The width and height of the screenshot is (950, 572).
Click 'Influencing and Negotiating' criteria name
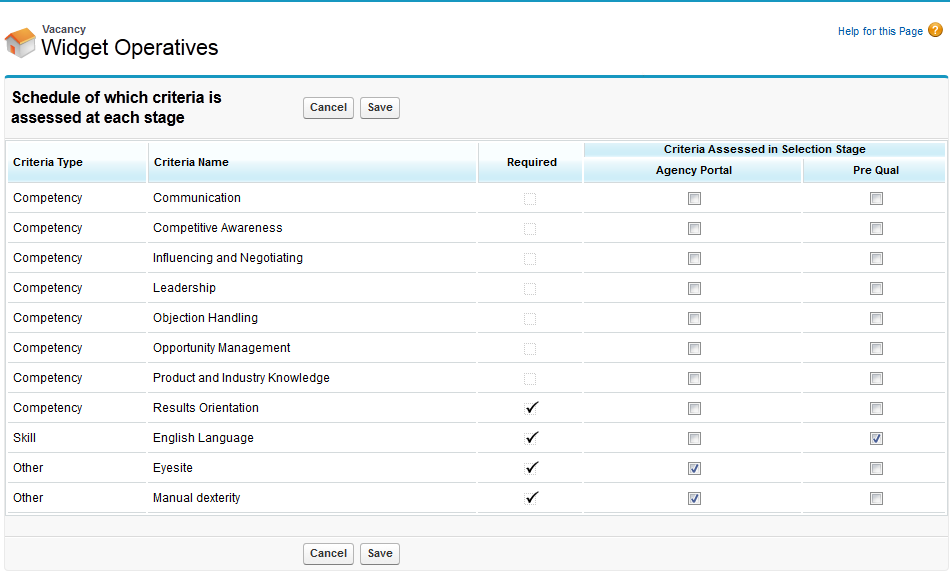[228, 258]
